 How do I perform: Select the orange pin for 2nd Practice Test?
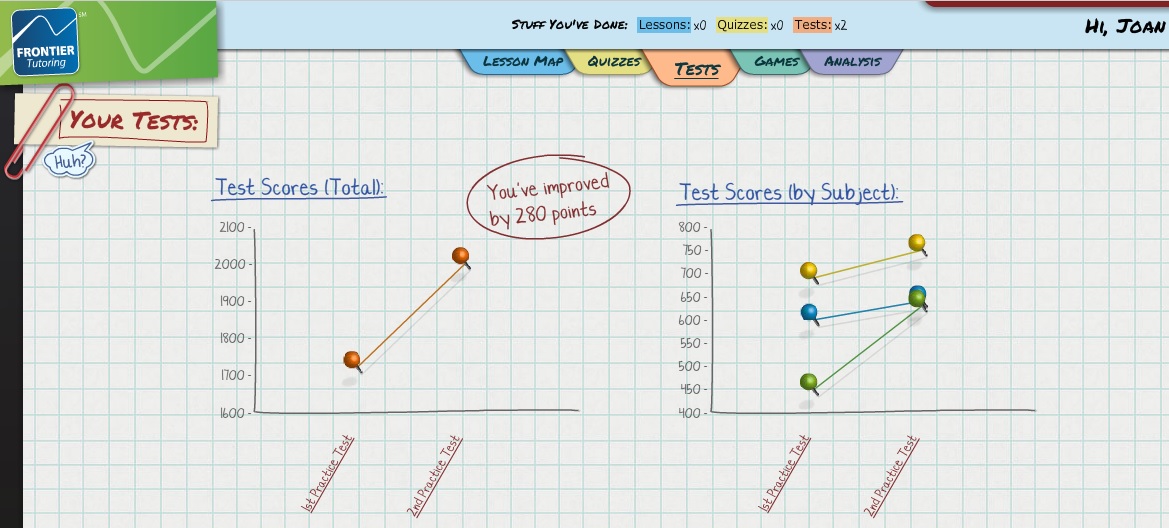tap(460, 255)
